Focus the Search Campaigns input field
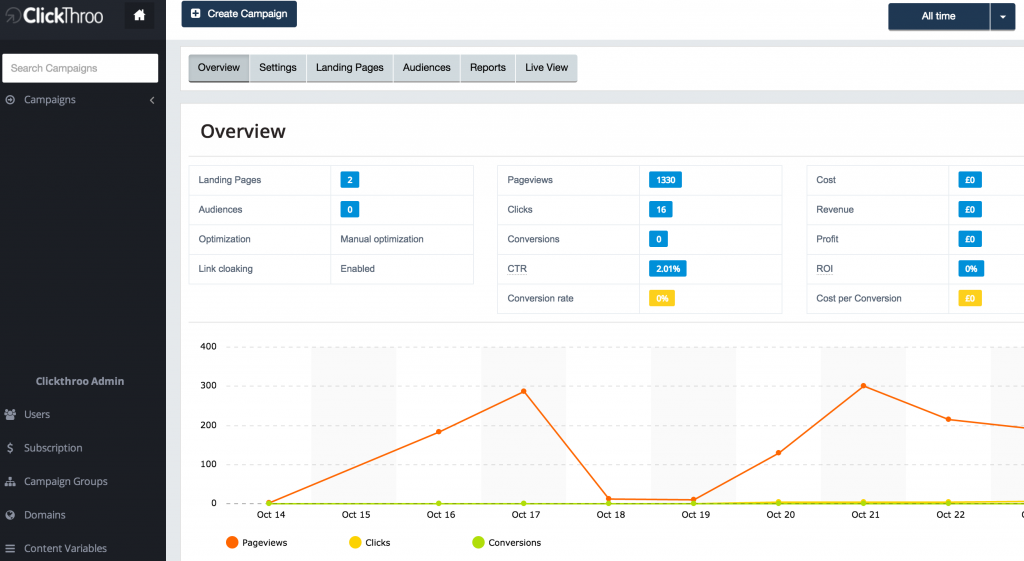This screenshot has width=1024, height=561. 80,68
